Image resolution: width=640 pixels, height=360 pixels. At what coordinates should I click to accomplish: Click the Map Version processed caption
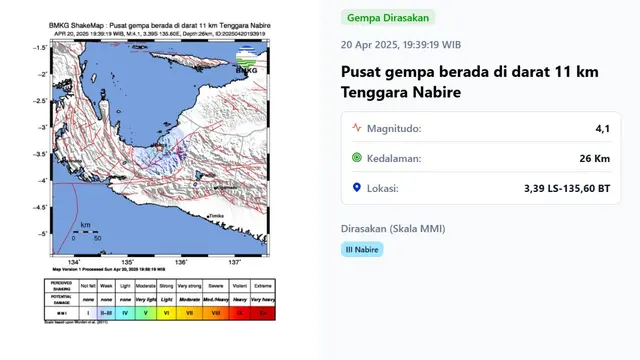point(109,269)
